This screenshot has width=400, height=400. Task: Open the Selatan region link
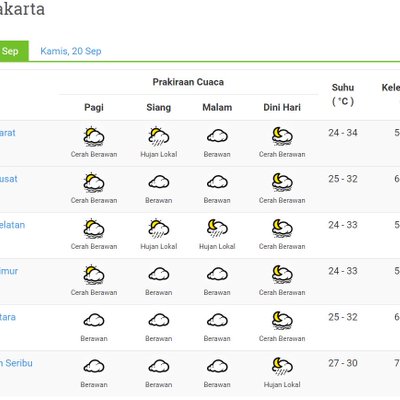[x=12, y=225]
